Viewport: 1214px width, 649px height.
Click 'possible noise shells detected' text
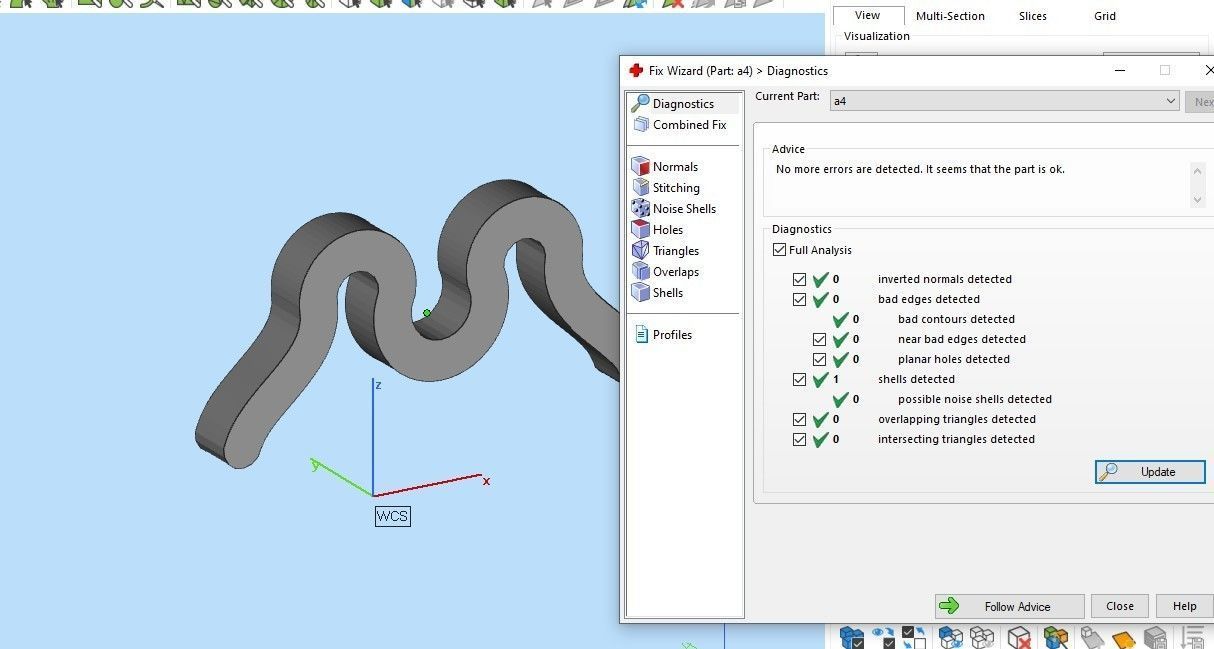tap(975, 399)
